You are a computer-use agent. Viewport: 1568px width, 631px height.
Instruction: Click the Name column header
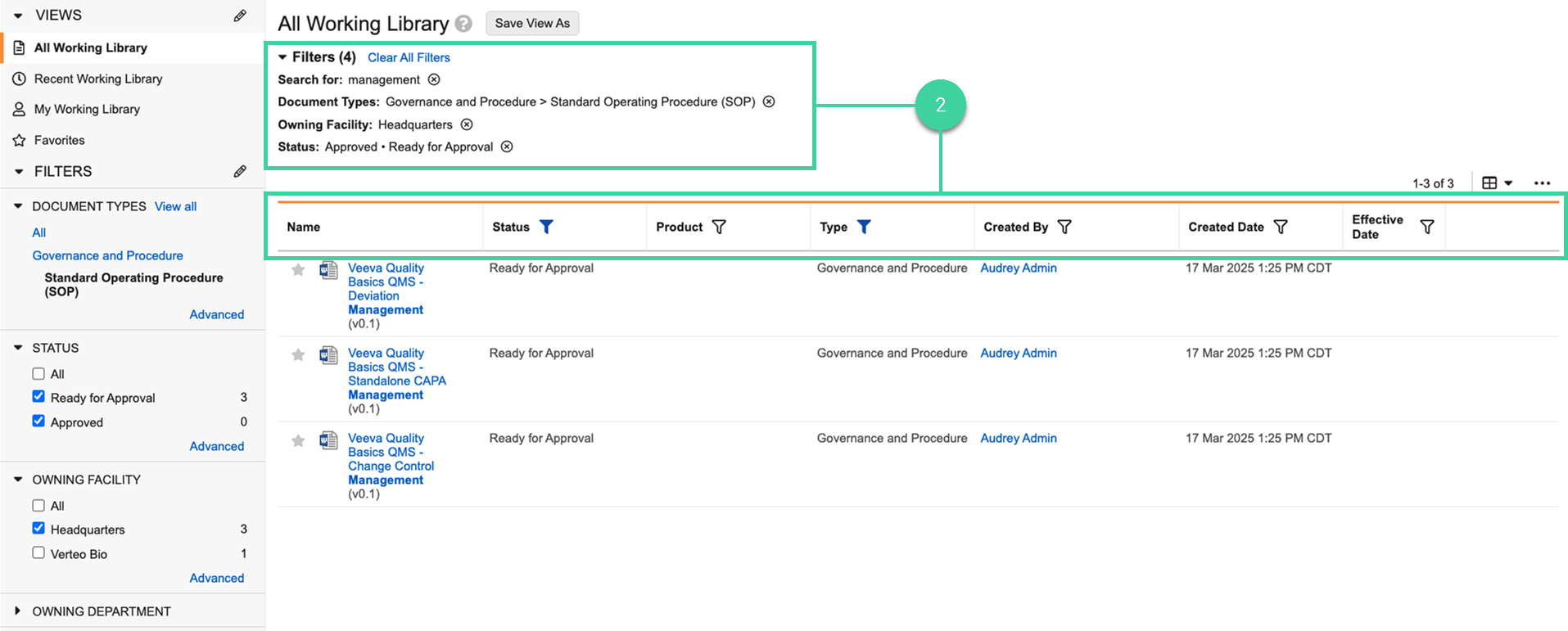pos(303,227)
